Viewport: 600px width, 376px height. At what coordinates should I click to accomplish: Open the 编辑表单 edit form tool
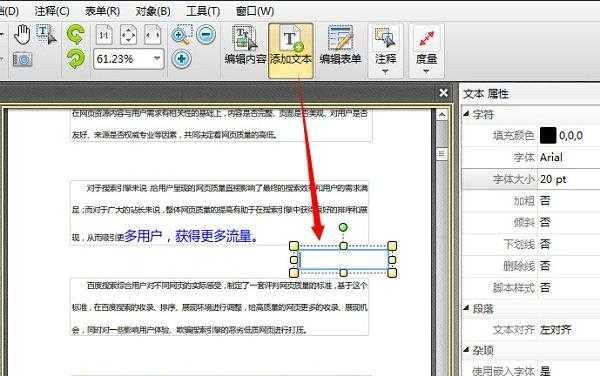click(x=340, y=45)
